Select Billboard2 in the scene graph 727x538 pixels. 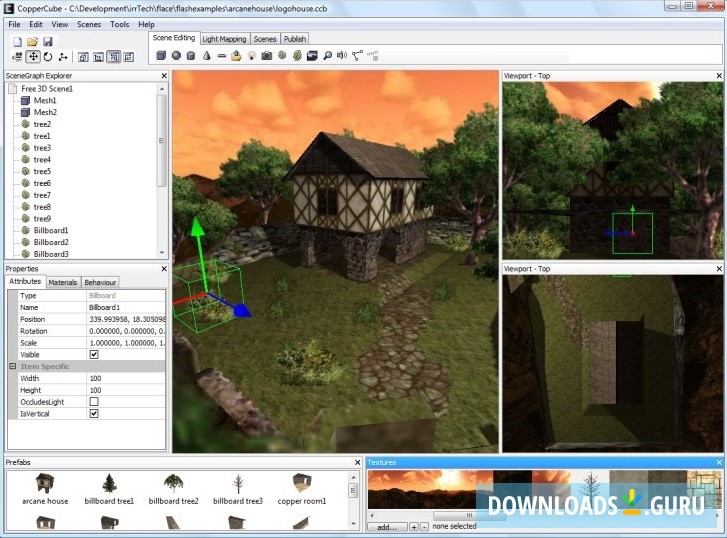[51, 242]
